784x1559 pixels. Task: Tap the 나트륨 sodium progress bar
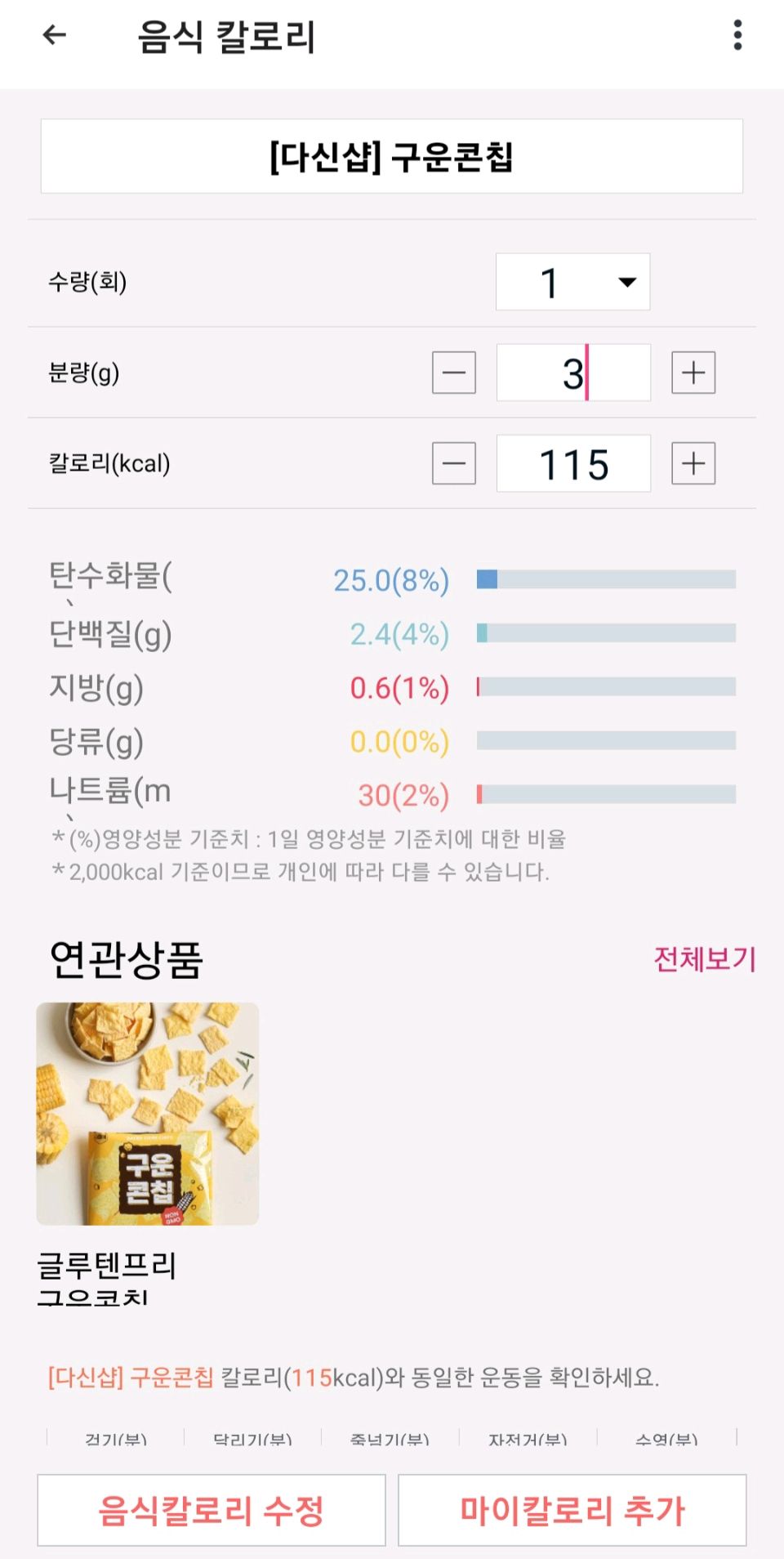[606, 794]
